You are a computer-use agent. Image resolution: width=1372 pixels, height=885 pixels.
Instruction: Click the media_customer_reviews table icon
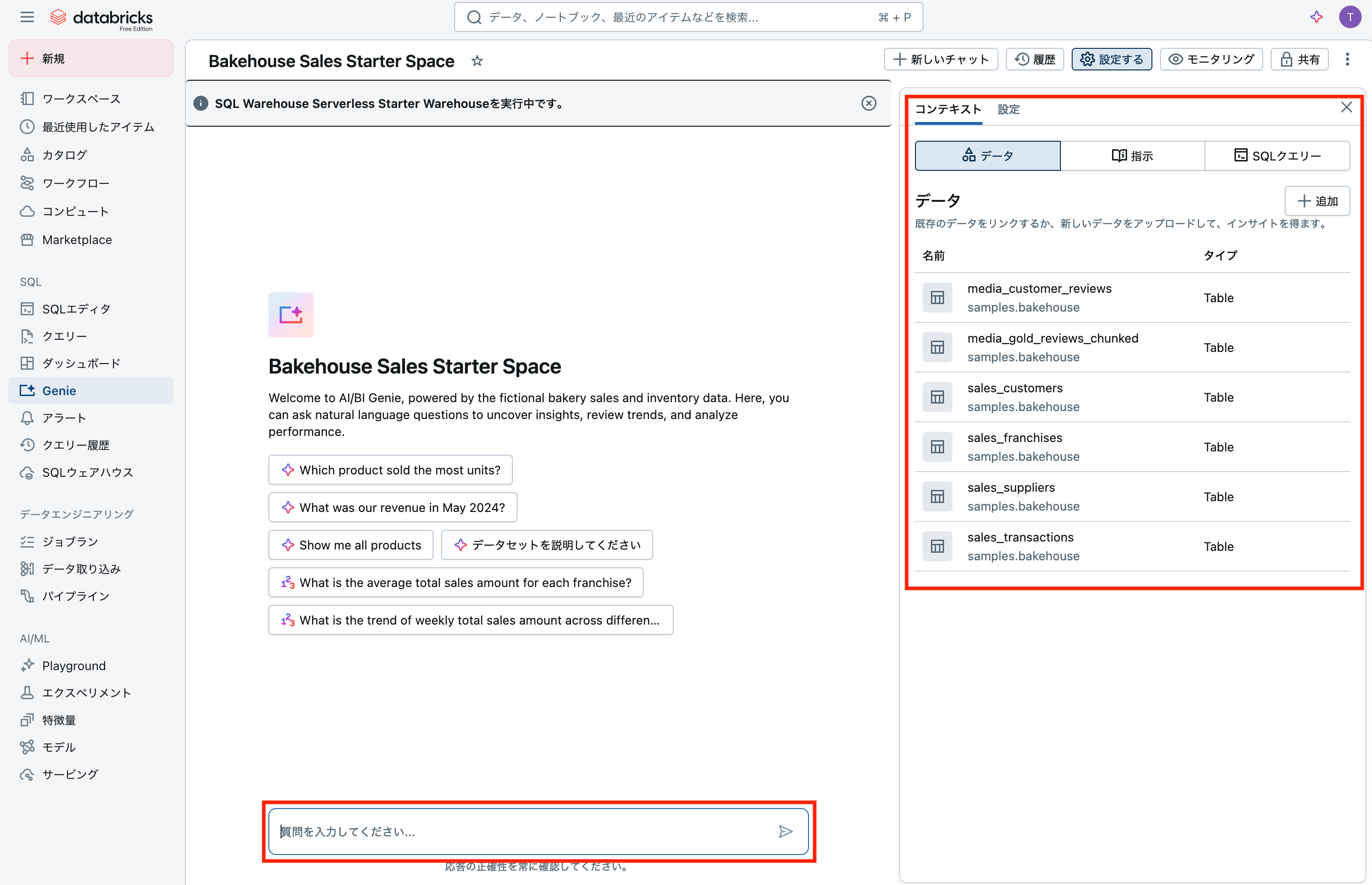click(x=937, y=298)
